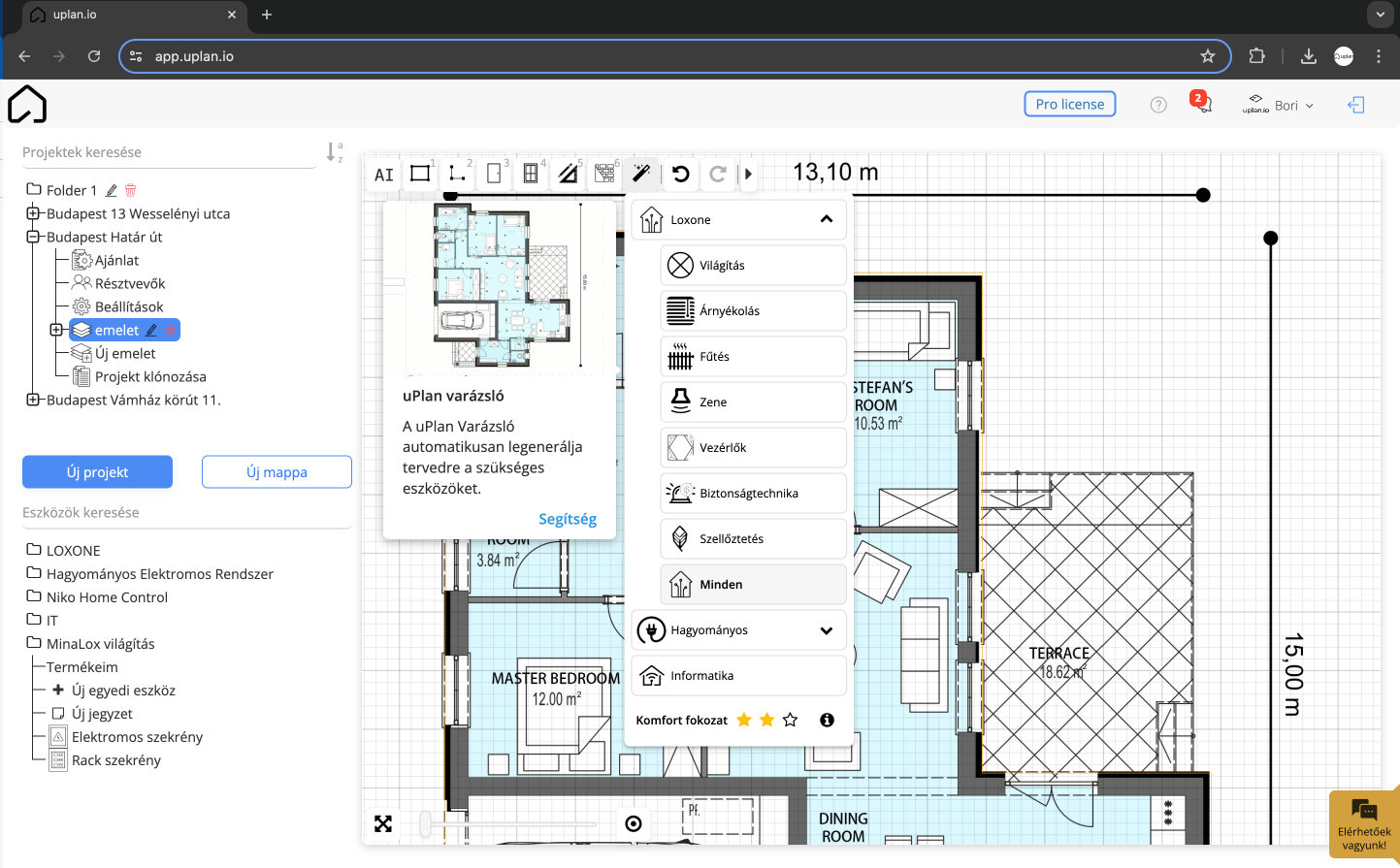Select the ruler measure tool
Viewport: 1400px width, 868px height.
pyautogui.click(x=568, y=174)
